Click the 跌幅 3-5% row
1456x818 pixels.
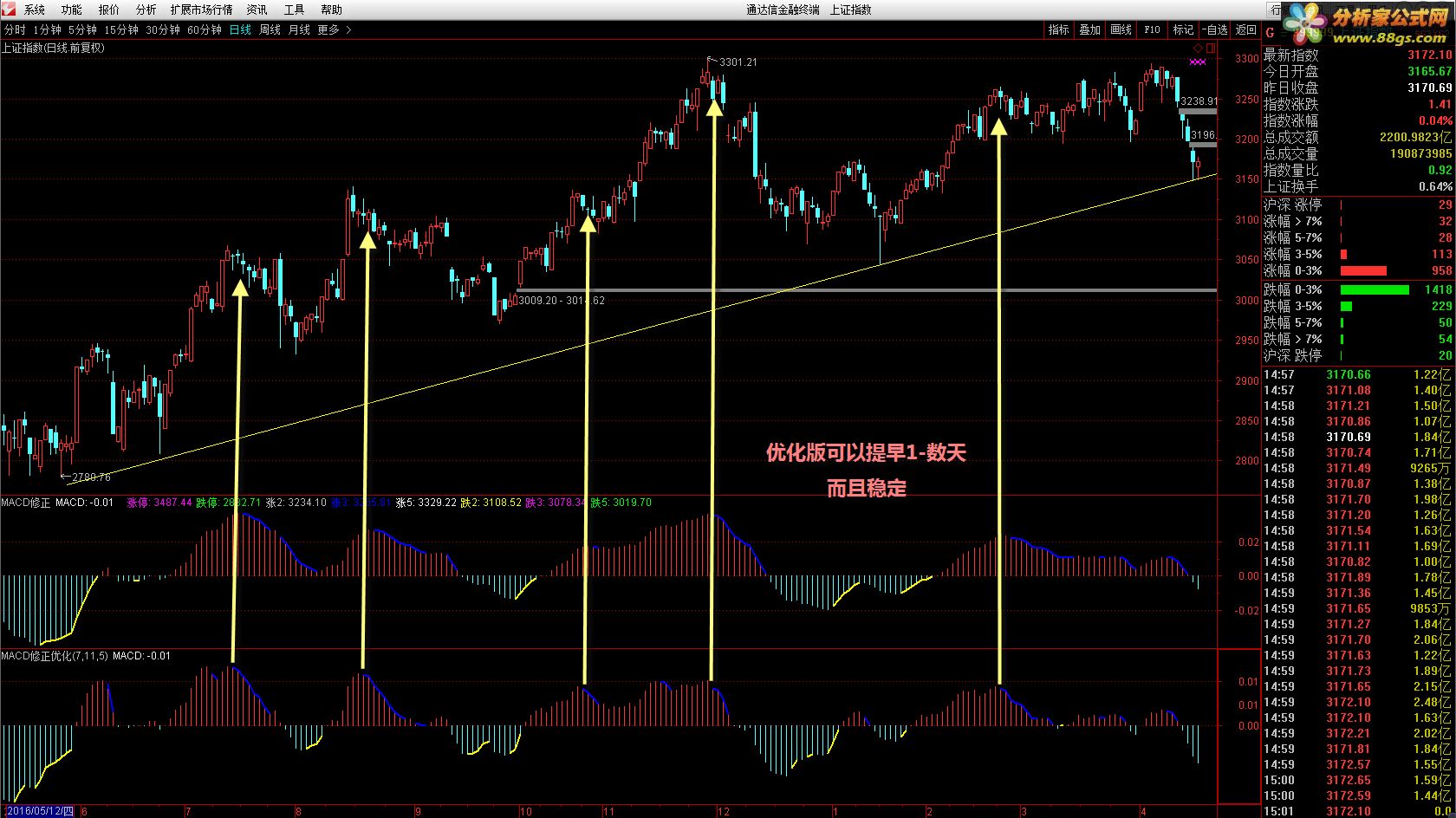[x=1357, y=306]
